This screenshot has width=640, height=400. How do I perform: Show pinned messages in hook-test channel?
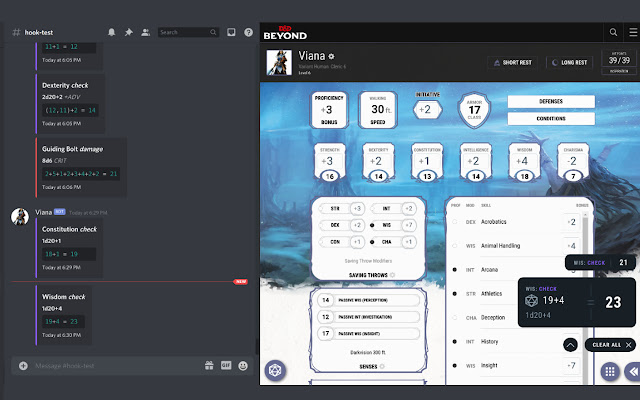(x=129, y=32)
